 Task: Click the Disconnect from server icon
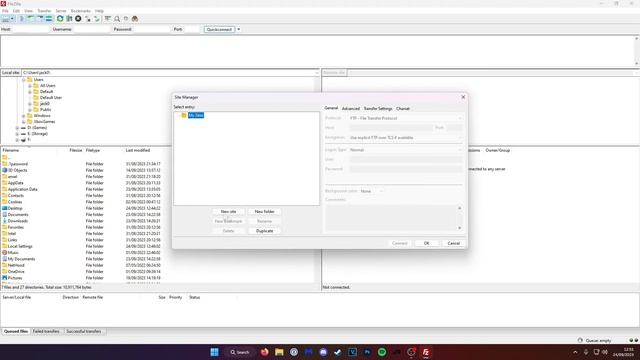(x=87, y=19)
